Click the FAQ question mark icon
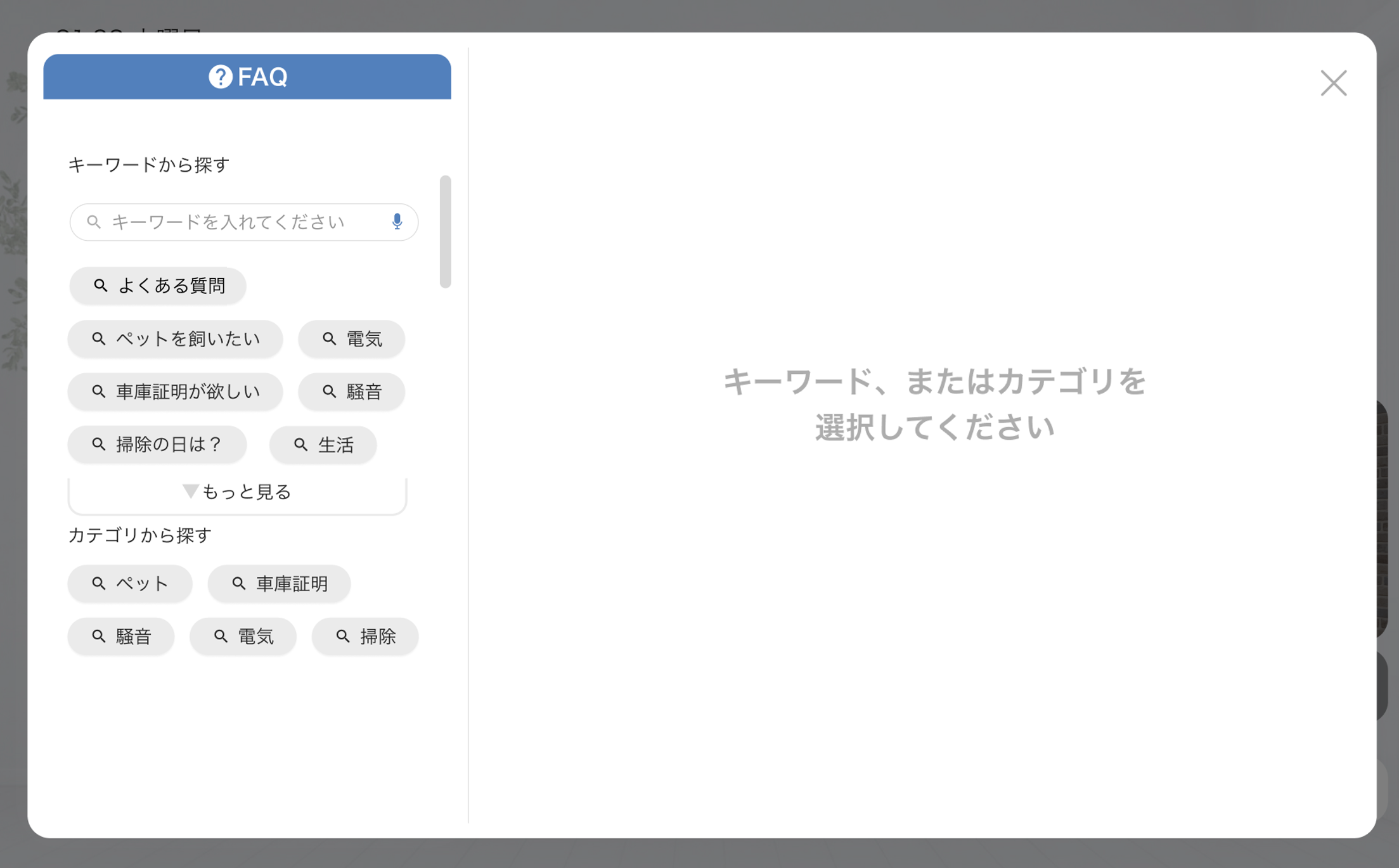Screen dimensions: 1399x868 point(220,77)
